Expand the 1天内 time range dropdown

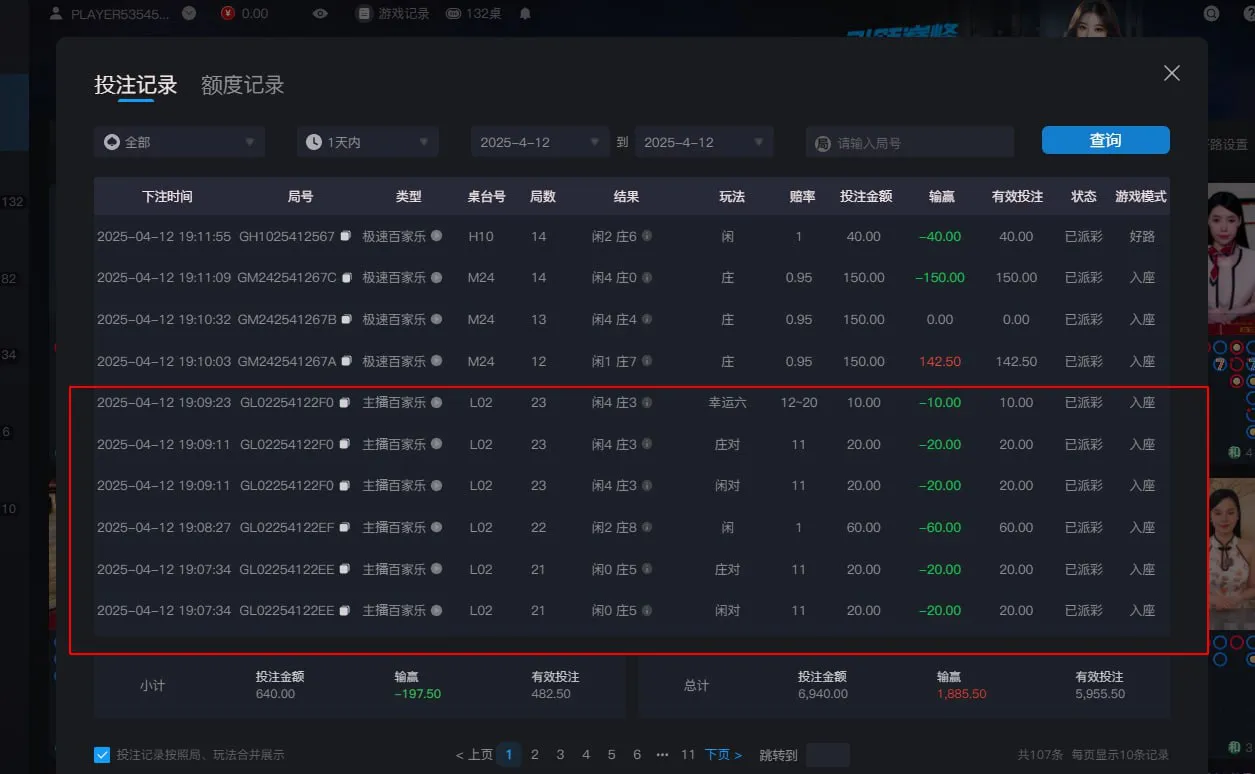click(366, 141)
